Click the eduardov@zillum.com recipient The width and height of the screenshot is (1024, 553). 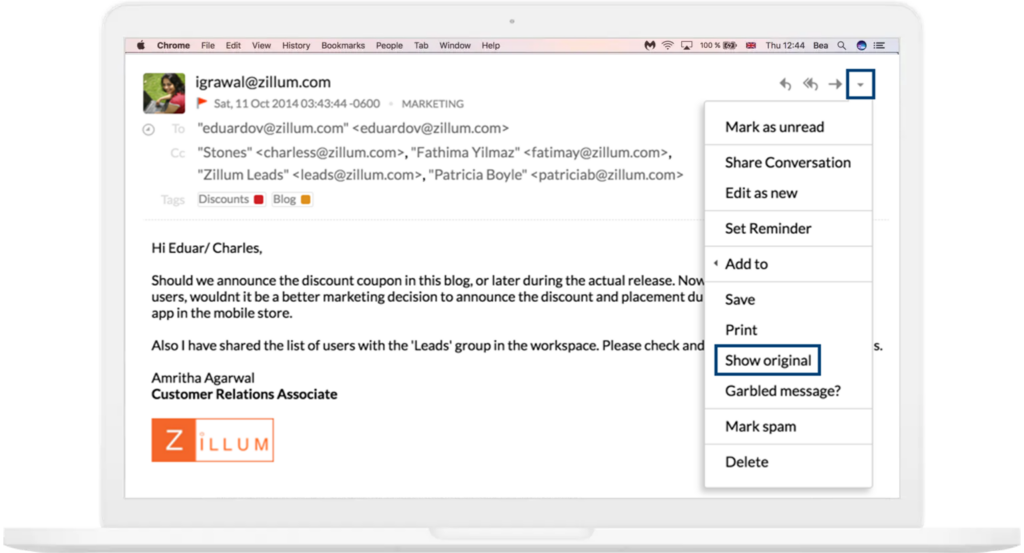click(x=353, y=128)
